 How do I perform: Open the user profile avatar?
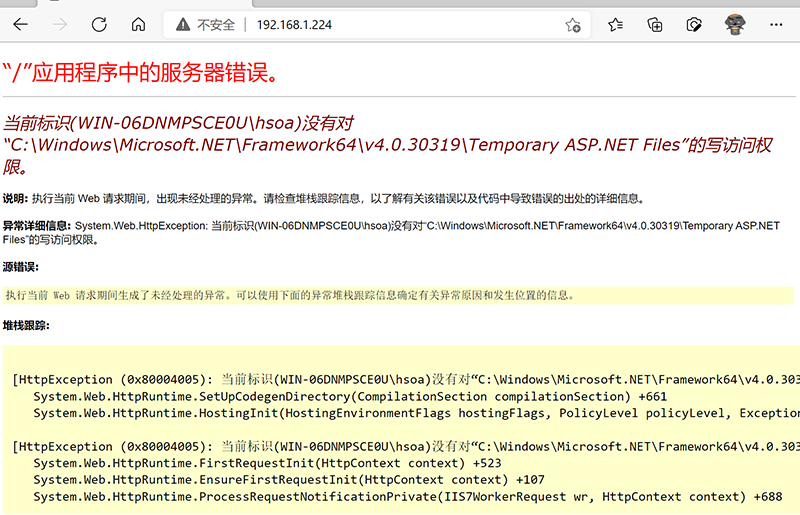[x=735, y=24]
